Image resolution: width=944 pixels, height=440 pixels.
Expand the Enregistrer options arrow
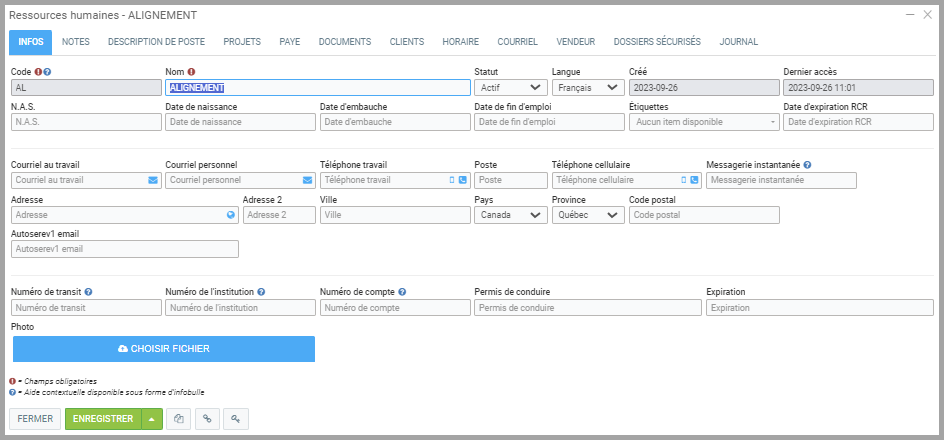[x=151, y=419]
